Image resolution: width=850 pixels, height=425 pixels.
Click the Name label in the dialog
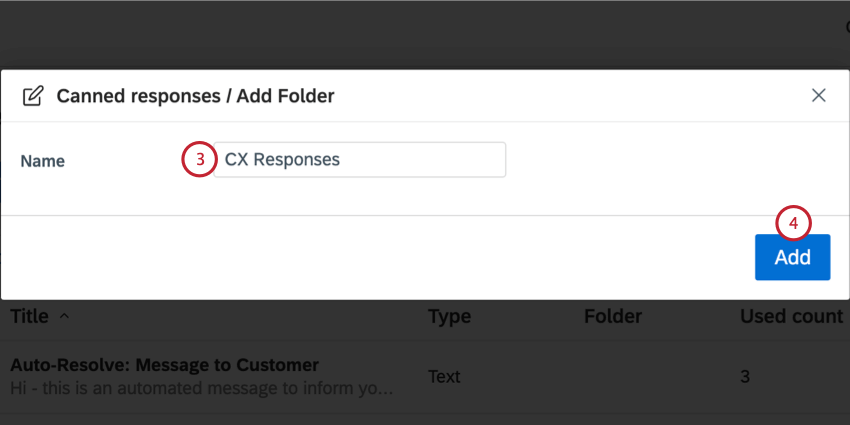click(42, 160)
